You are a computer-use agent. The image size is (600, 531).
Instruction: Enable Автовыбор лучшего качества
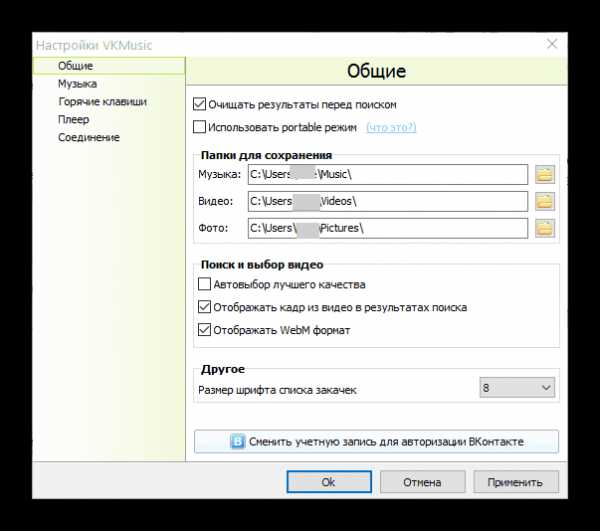pos(204,284)
